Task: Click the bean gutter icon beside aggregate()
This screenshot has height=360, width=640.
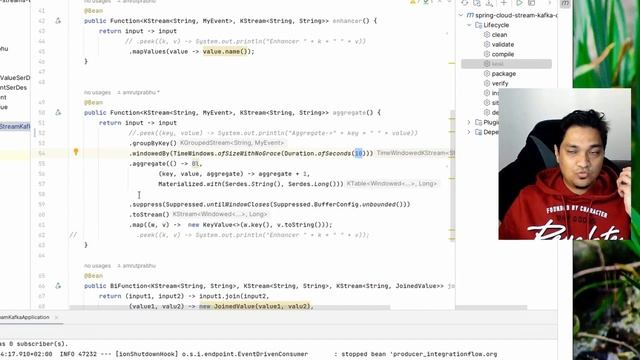Action: tap(58, 112)
